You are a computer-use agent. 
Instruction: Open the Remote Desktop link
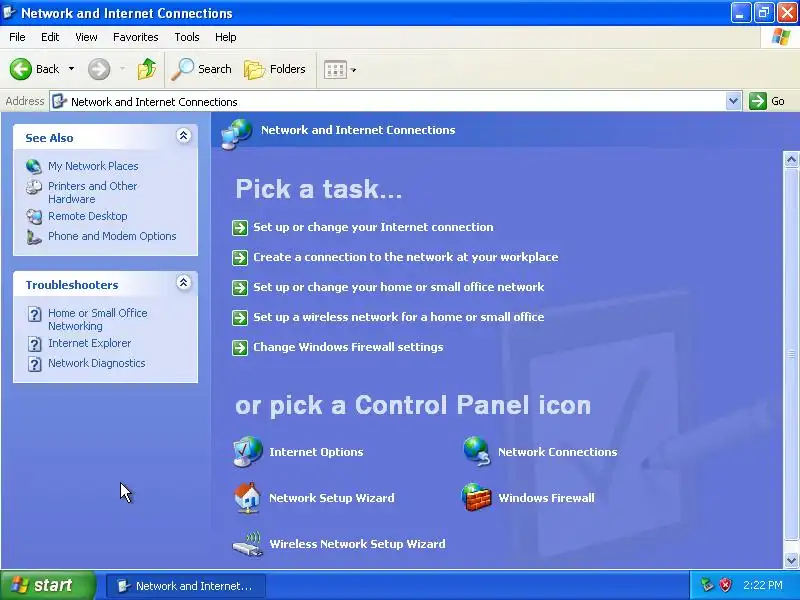pyautogui.click(x=88, y=216)
